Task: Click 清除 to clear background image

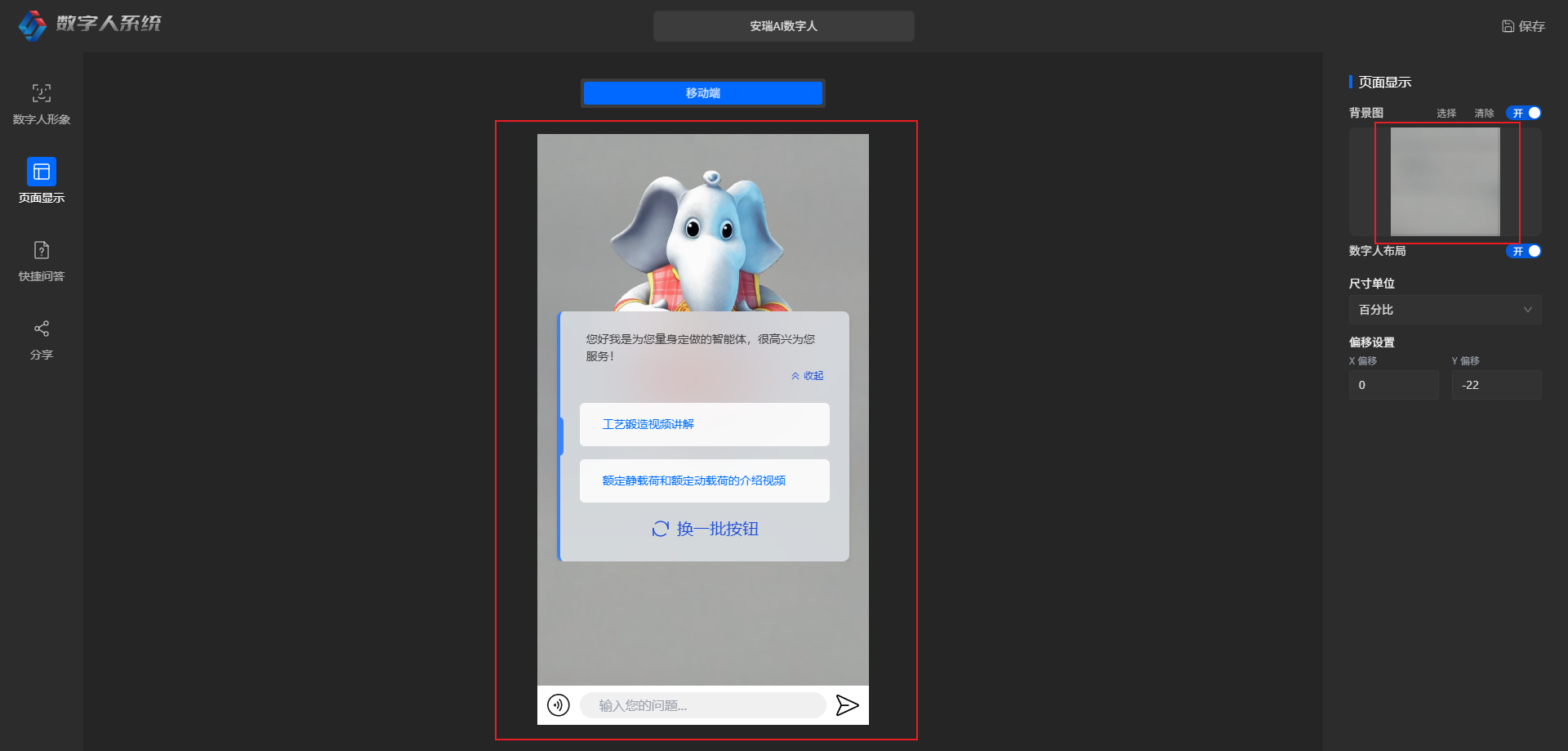Action: 1484,114
